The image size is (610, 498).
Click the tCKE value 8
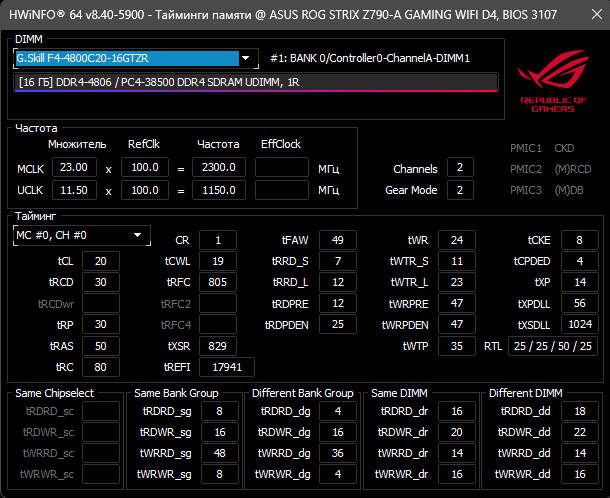pos(580,240)
